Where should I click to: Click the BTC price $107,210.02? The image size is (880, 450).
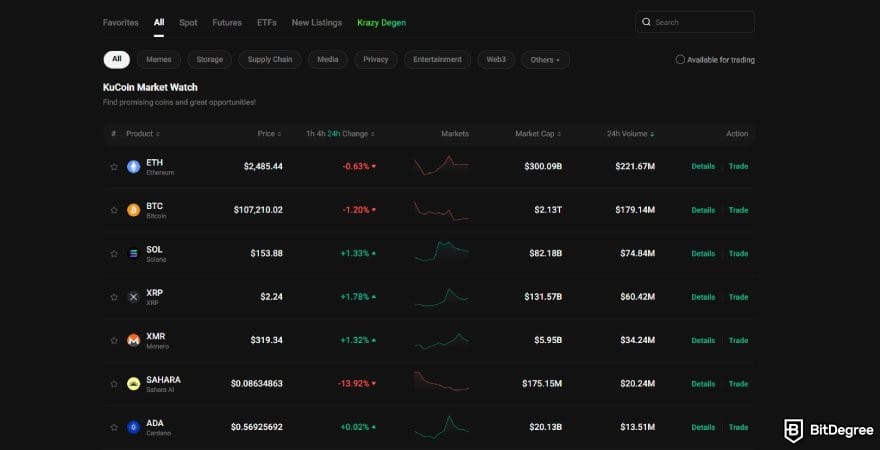tap(258, 210)
